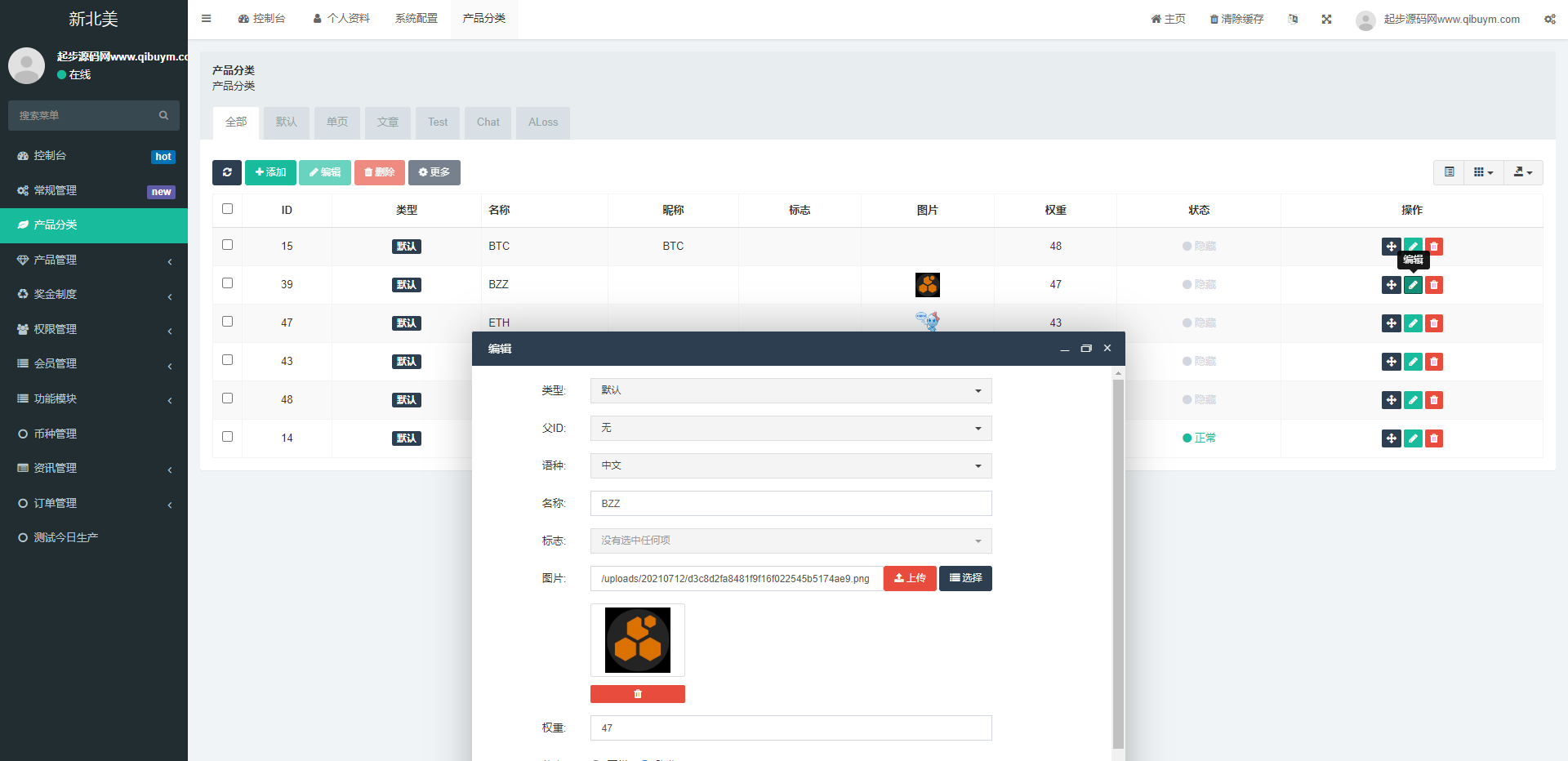Minimize the edit dialog window
1568x761 pixels.
click(1065, 349)
